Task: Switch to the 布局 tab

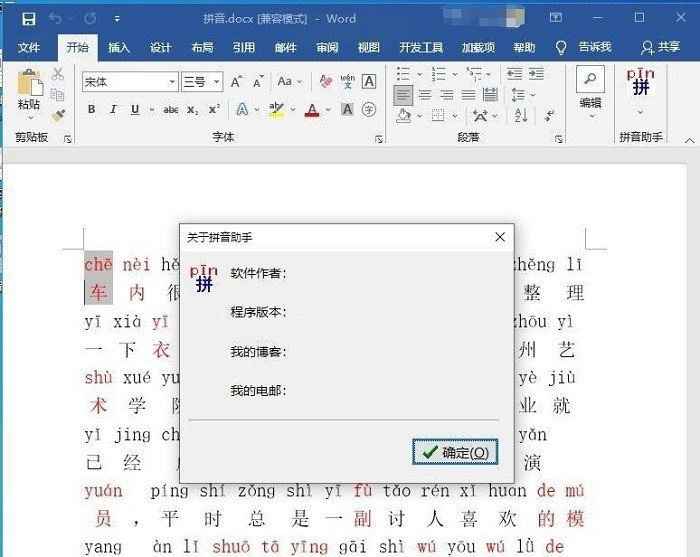Action: tap(202, 47)
